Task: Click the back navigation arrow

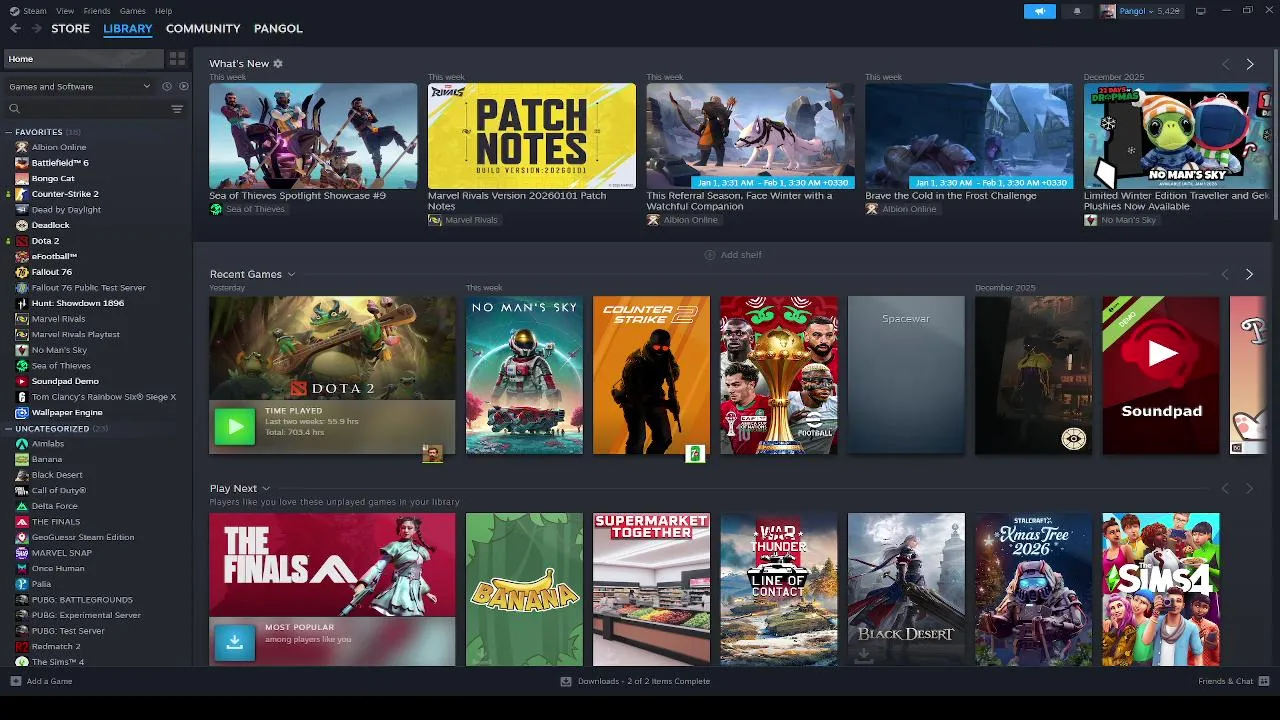Action: (15, 28)
